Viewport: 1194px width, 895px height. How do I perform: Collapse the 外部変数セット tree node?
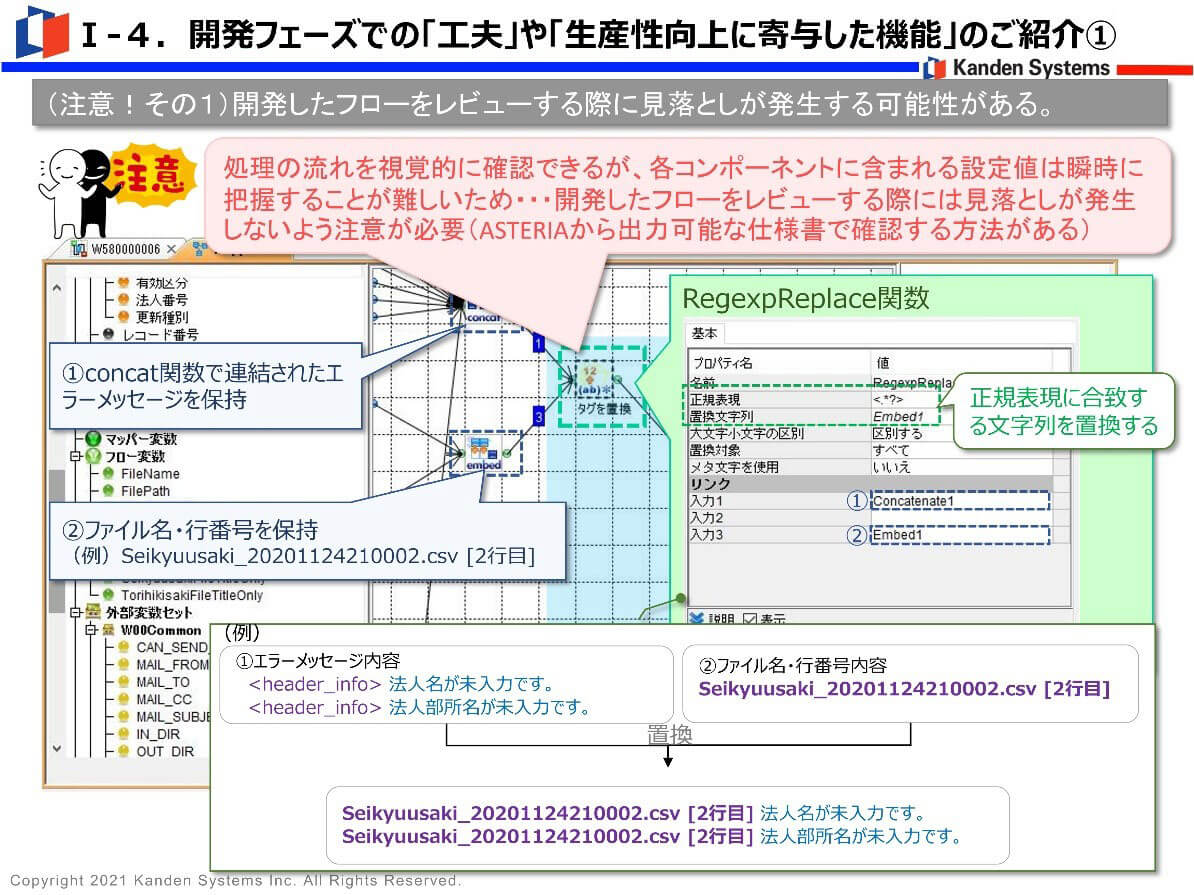pos(75,612)
